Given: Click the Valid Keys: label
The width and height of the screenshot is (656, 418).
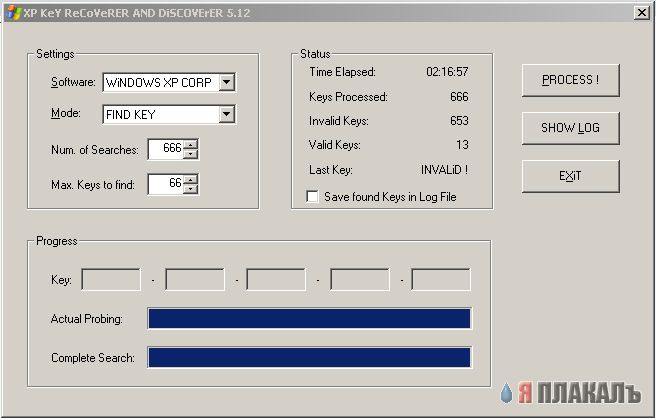Looking at the screenshot, I should click(x=334, y=145).
